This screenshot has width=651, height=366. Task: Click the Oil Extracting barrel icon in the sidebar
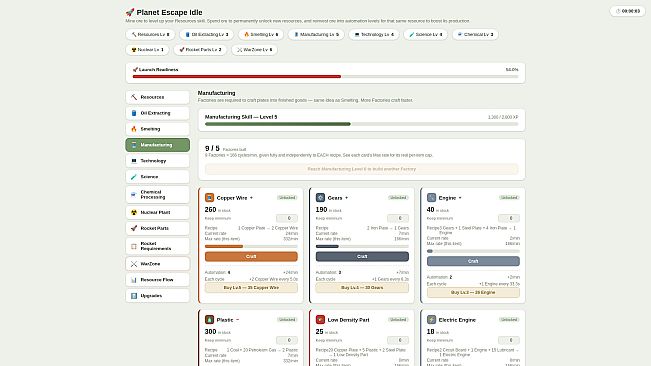134,113
